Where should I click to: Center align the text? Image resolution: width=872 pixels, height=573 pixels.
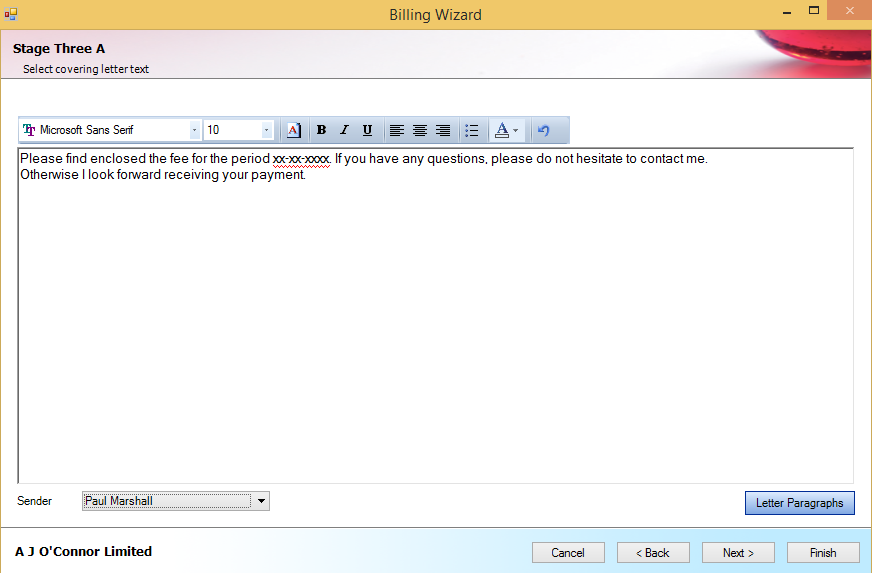point(420,130)
